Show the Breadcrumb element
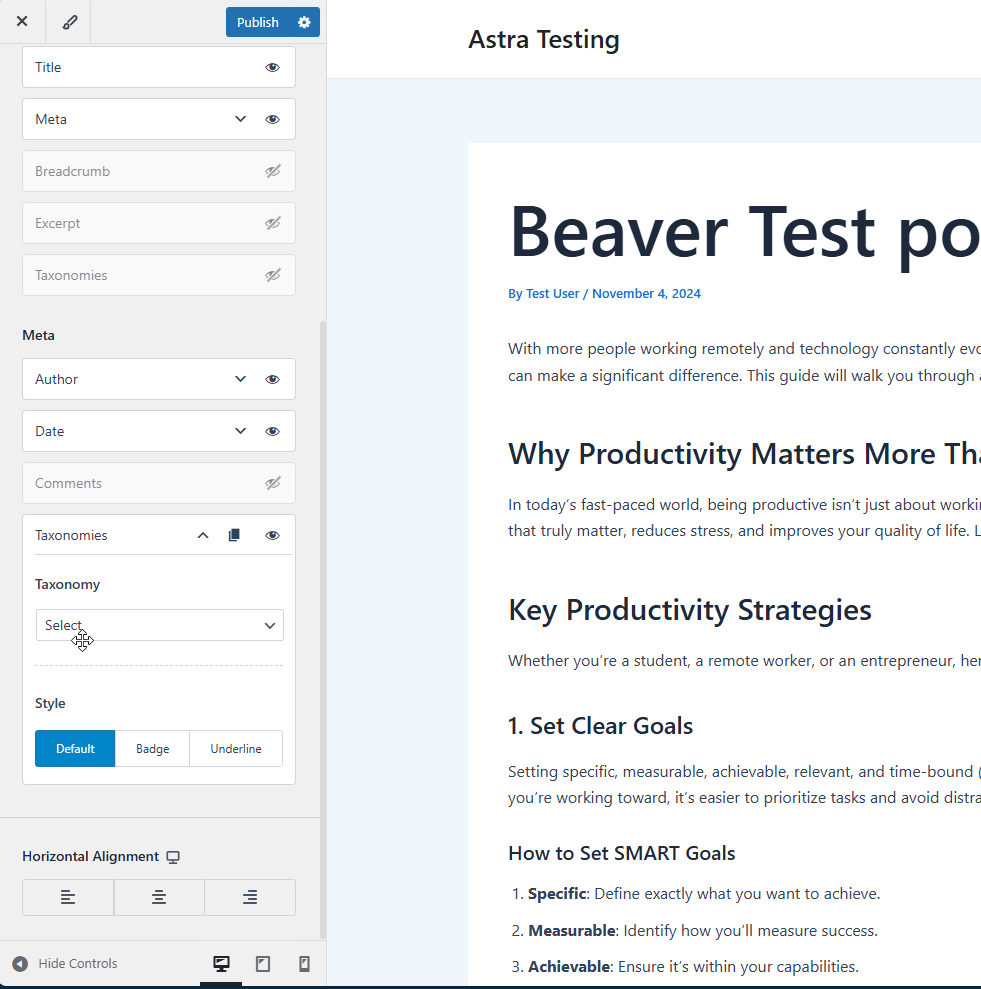This screenshot has height=989, width=981. (272, 171)
